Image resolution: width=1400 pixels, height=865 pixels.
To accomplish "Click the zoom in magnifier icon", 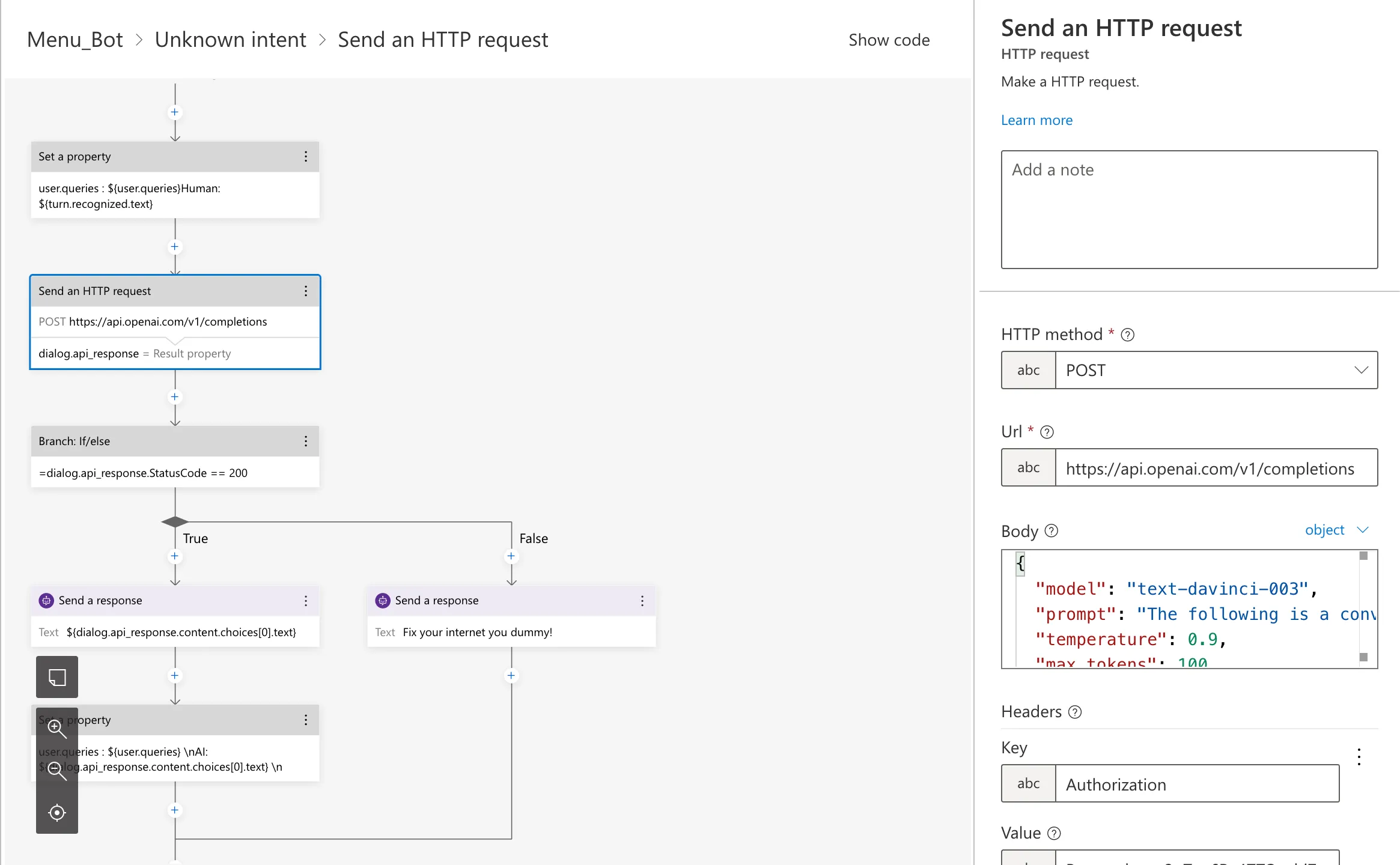I will pos(57,729).
